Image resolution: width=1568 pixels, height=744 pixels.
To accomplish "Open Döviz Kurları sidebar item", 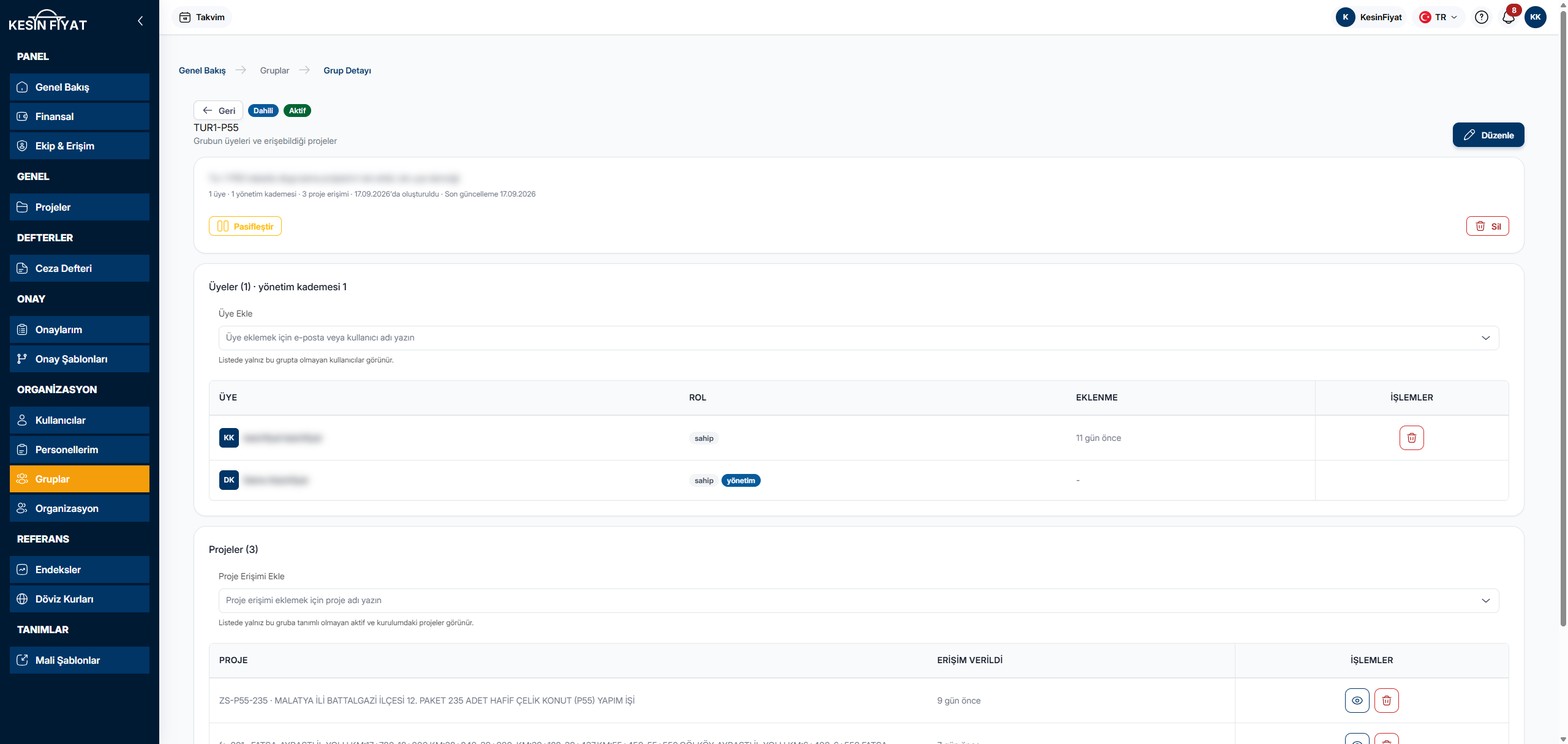I will [x=79, y=599].
